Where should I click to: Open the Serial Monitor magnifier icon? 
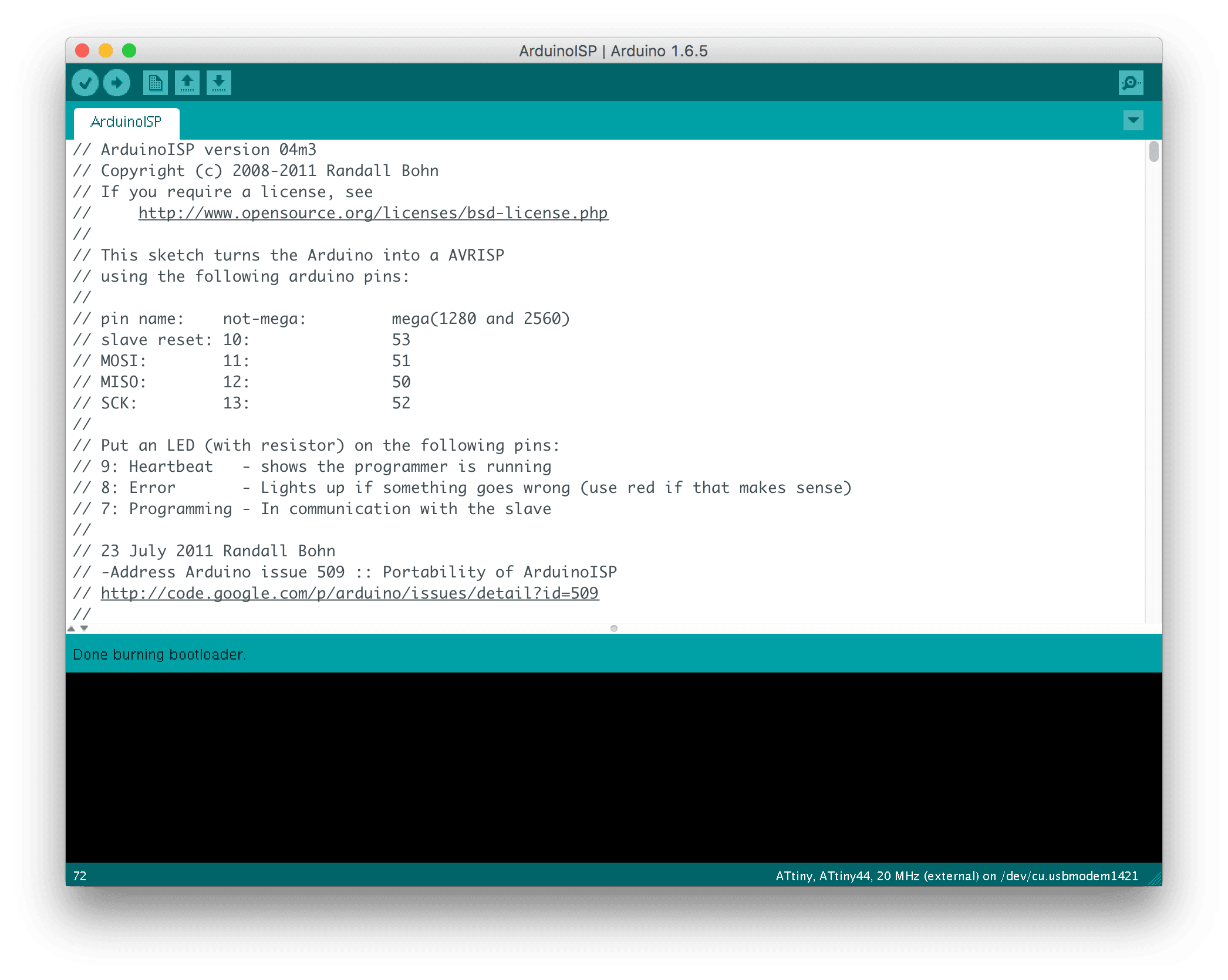click(x=1131, y=83)
